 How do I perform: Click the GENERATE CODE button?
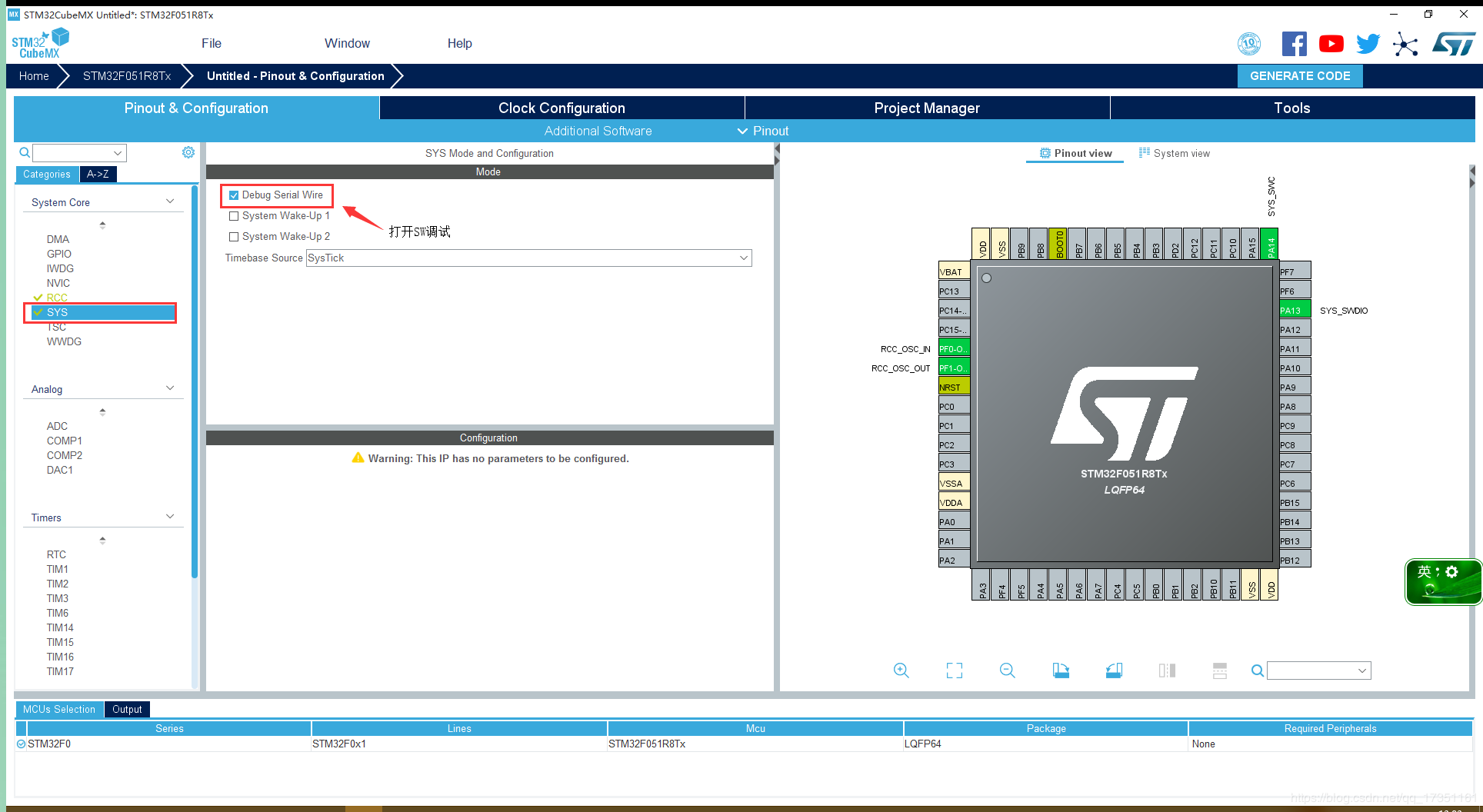[1299, 75]
